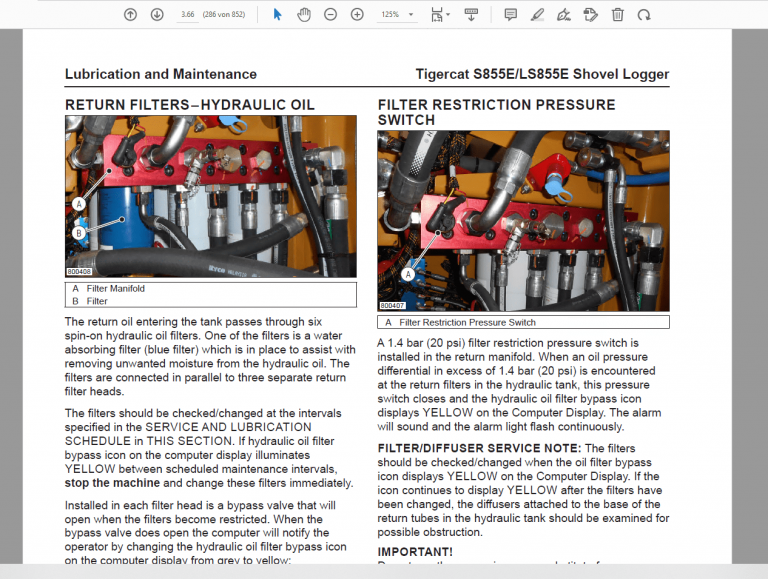Screen dimensions: 768x579
Task: Add a comment note
Action: [510, 15]
